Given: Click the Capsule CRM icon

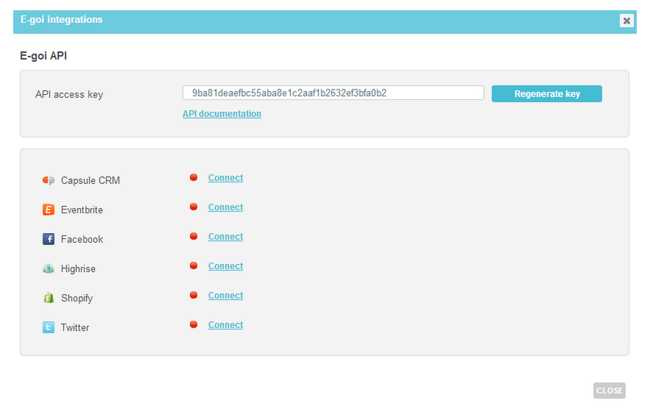Looking at the screenshot, I should tap(49, 180).
